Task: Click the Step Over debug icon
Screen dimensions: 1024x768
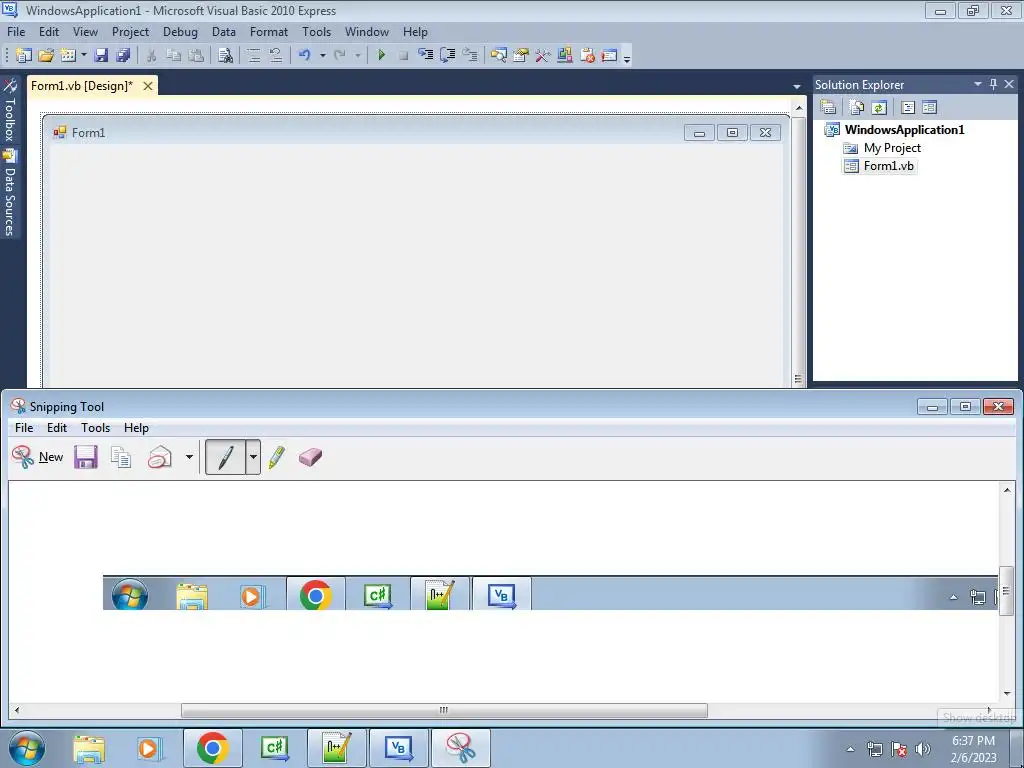Action: click(x=448, y=56)
